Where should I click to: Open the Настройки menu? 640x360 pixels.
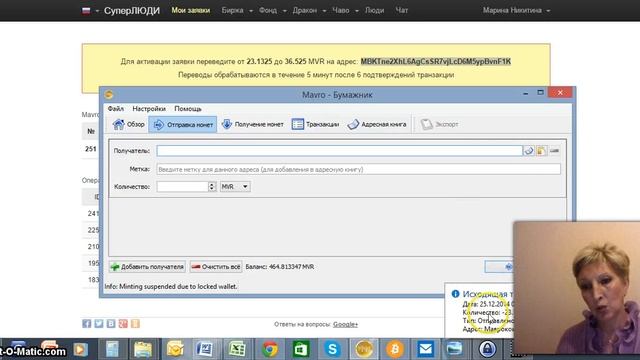(x=149, y=109)
